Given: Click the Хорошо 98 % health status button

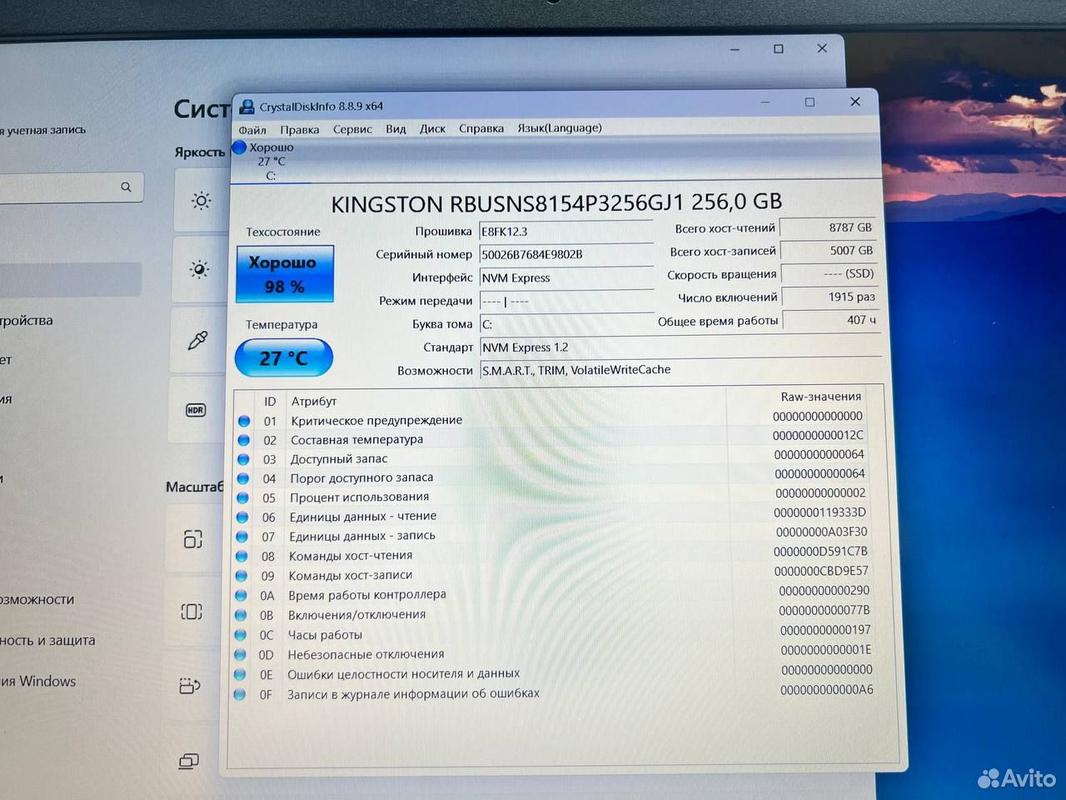Looking at the screenshot, I should (284, 273).
